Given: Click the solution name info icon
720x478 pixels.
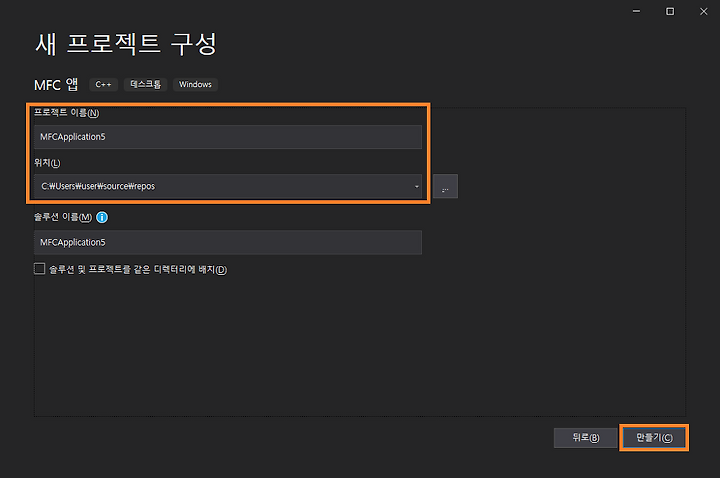Looking at the screenshot, I should [x=102, y=217].
